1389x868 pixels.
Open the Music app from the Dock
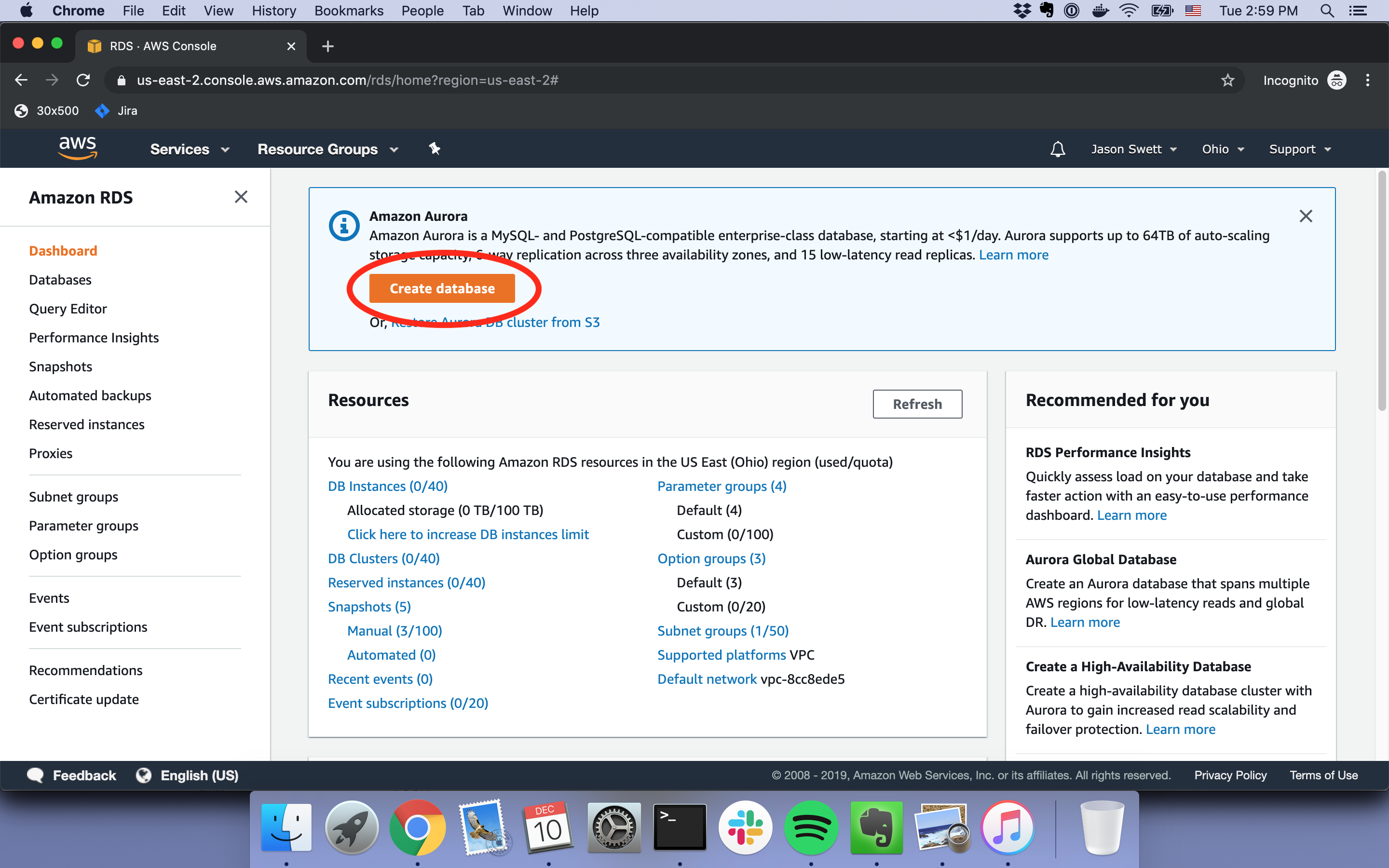(1008, 827)
